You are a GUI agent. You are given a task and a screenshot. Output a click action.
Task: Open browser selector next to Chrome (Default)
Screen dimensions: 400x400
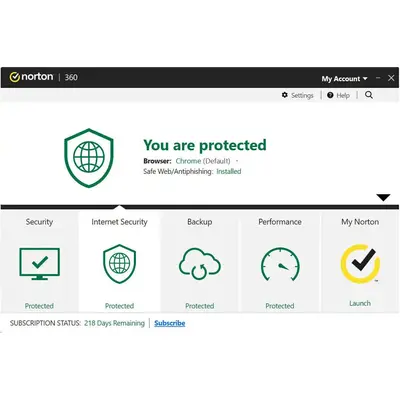pyautogui.click(x=237, y=161)
